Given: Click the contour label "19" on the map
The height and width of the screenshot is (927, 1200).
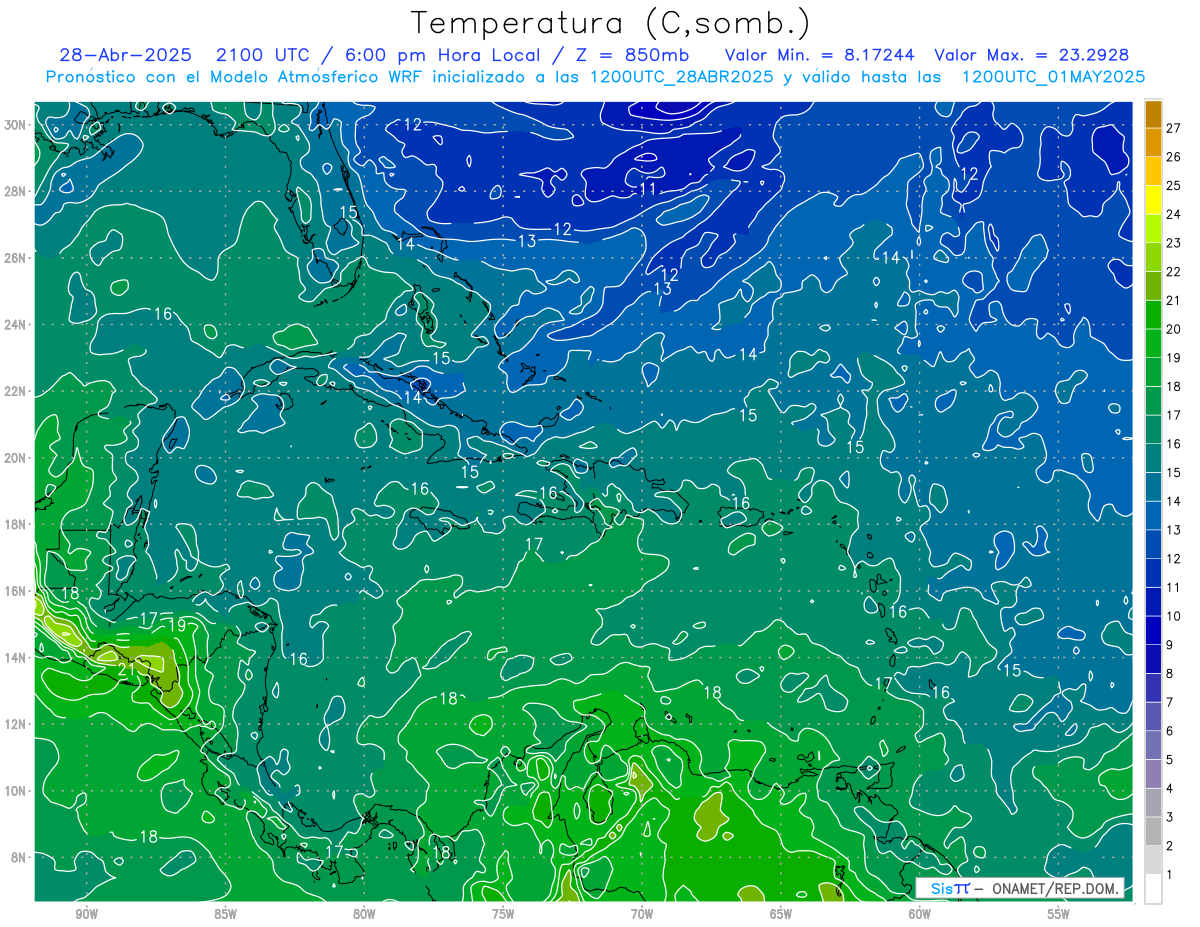Looking at the screenshot, I should coord(177,625).
